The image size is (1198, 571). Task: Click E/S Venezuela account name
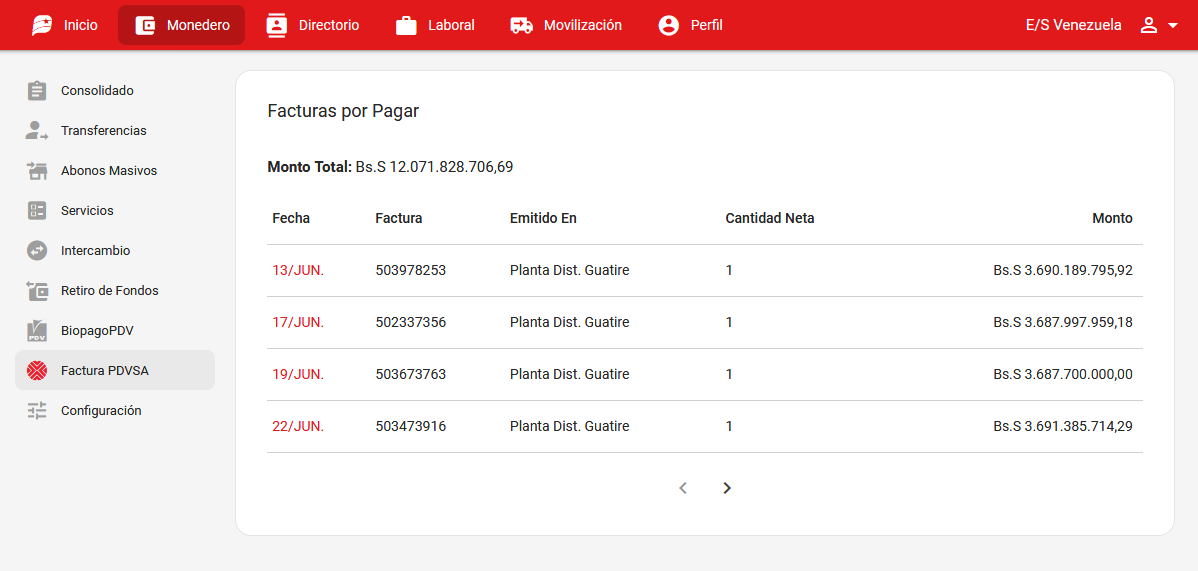coord(1073,25)
